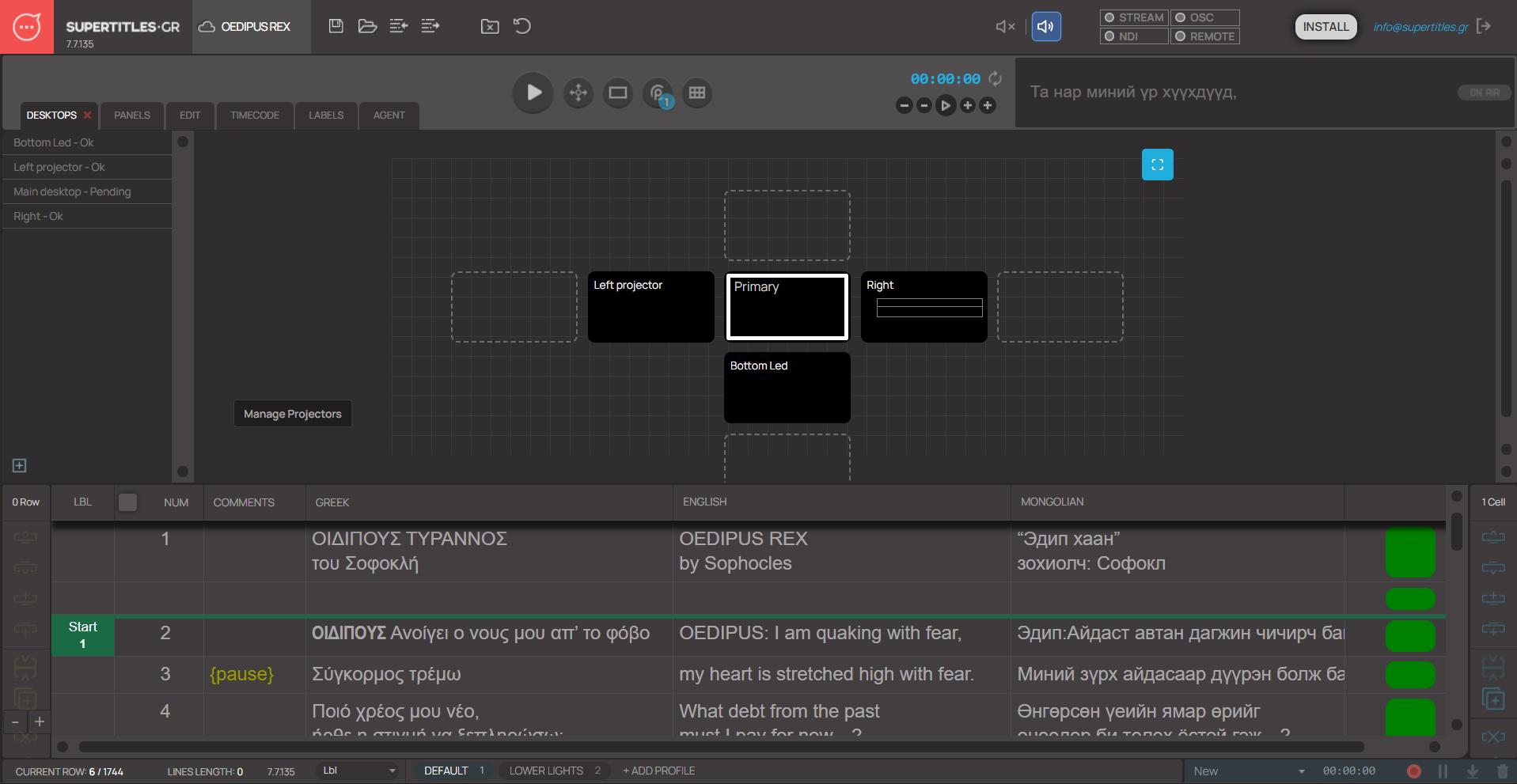The height and width of the screenshot is (784, 1517).
Task: Click the row zoom-out minus button
Action: 15,722
